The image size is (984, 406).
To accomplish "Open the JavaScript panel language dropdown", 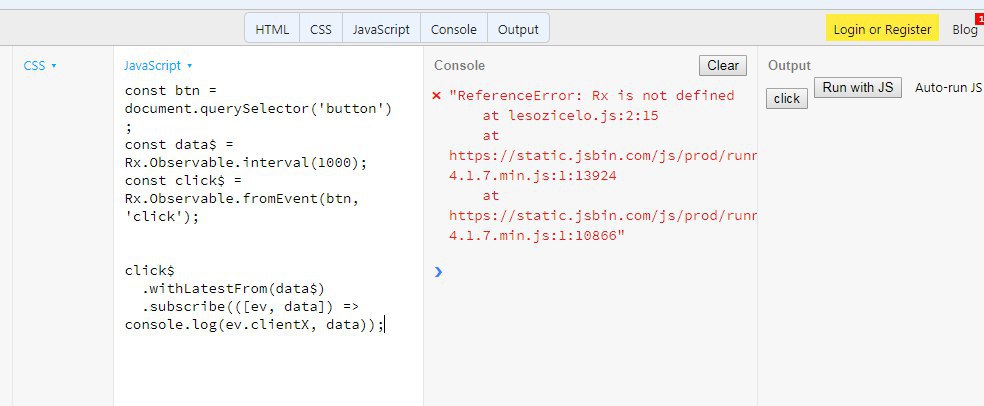I will [x=158, y=65].
